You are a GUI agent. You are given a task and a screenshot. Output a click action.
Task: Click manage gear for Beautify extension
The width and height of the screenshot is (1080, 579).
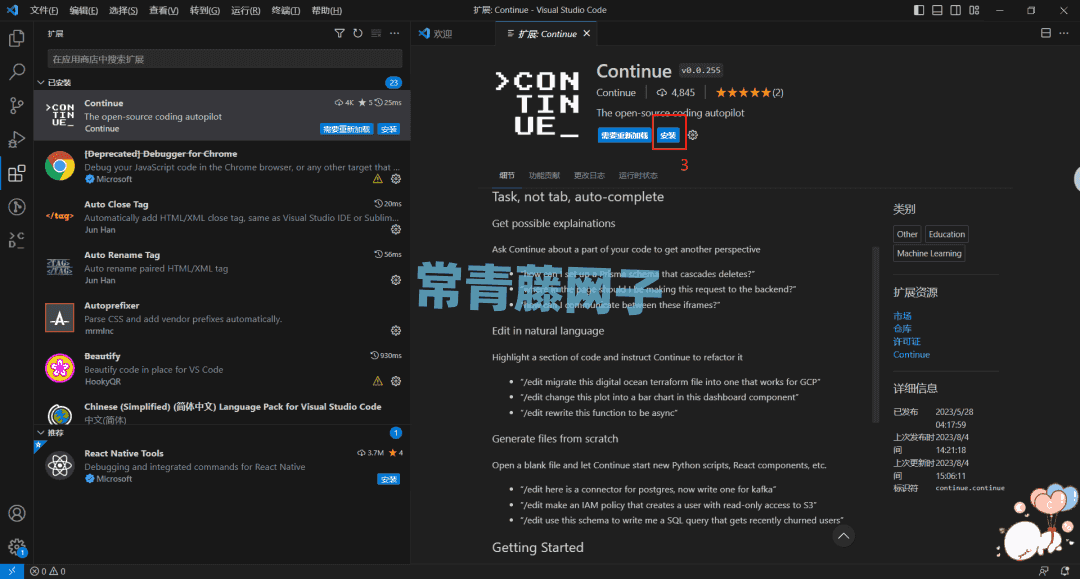click(x=396, y=381)
